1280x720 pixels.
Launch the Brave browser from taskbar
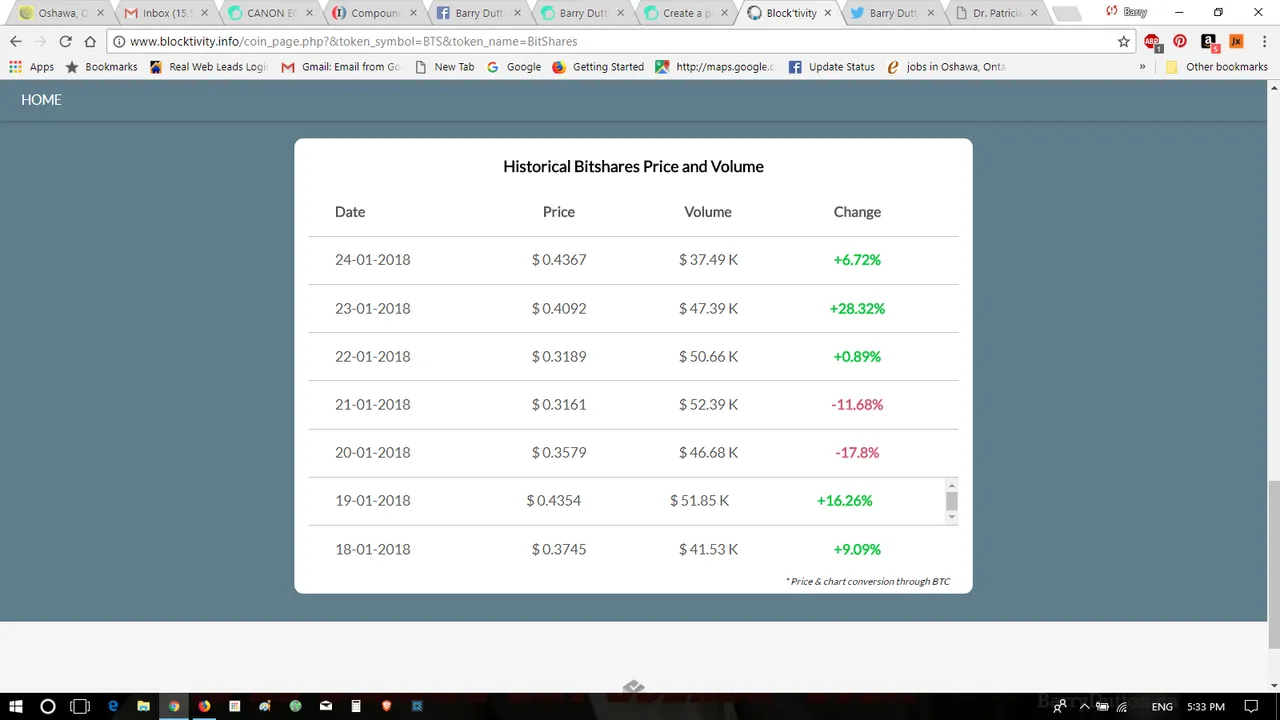[387, 706]
